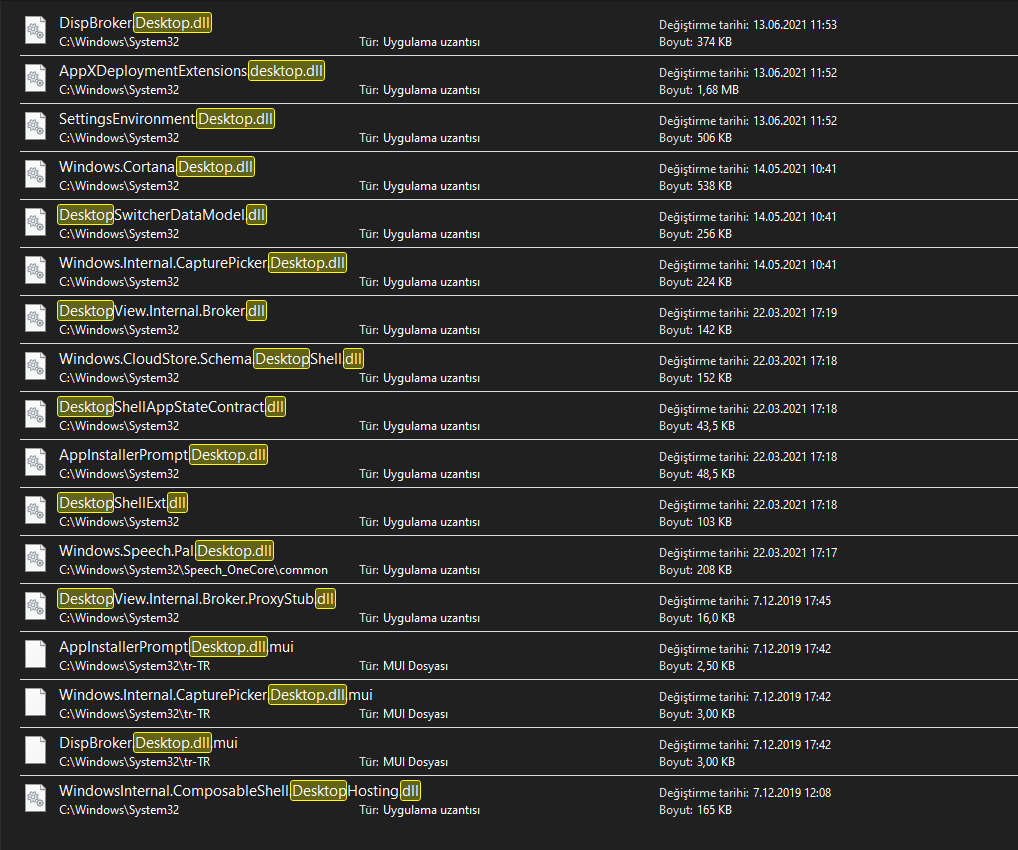1018x850 pixels.
Task: Click the Windows.CortanaDesktop.dll file icon
Action: pyautogui.click(x=35, y=174)
